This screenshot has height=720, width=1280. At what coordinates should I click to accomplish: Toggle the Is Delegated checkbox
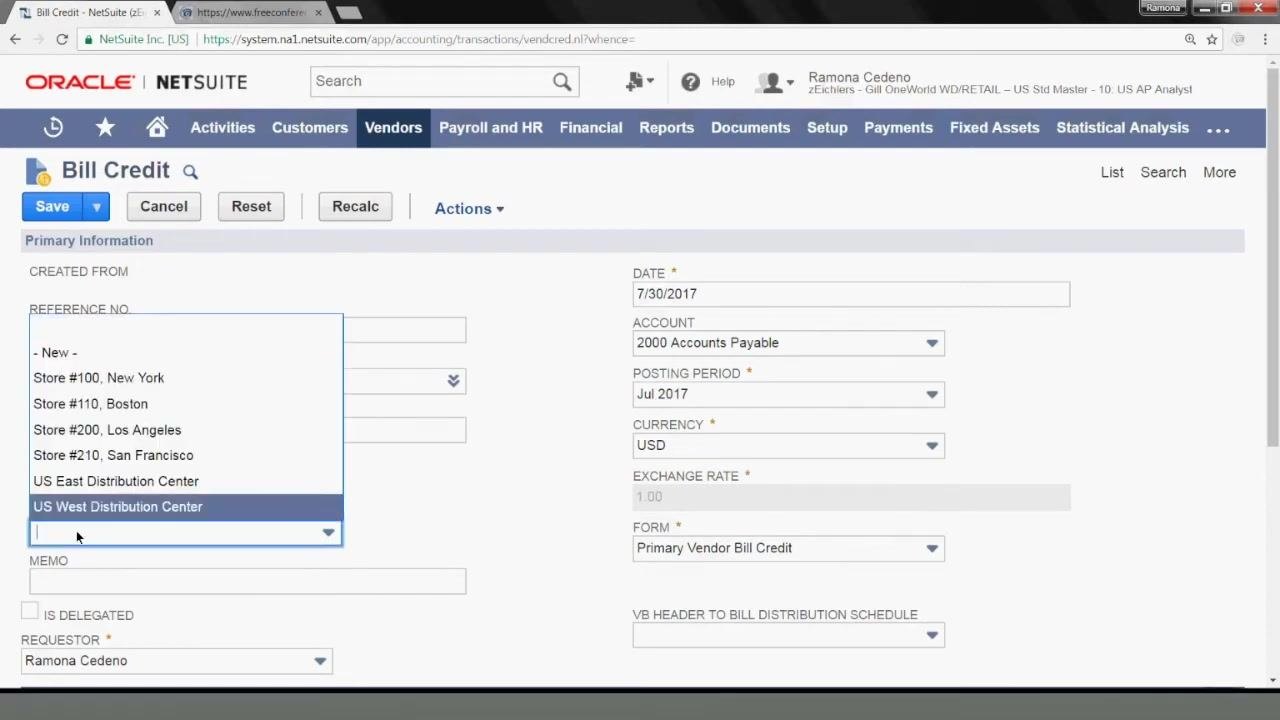(x=30, y=611)
